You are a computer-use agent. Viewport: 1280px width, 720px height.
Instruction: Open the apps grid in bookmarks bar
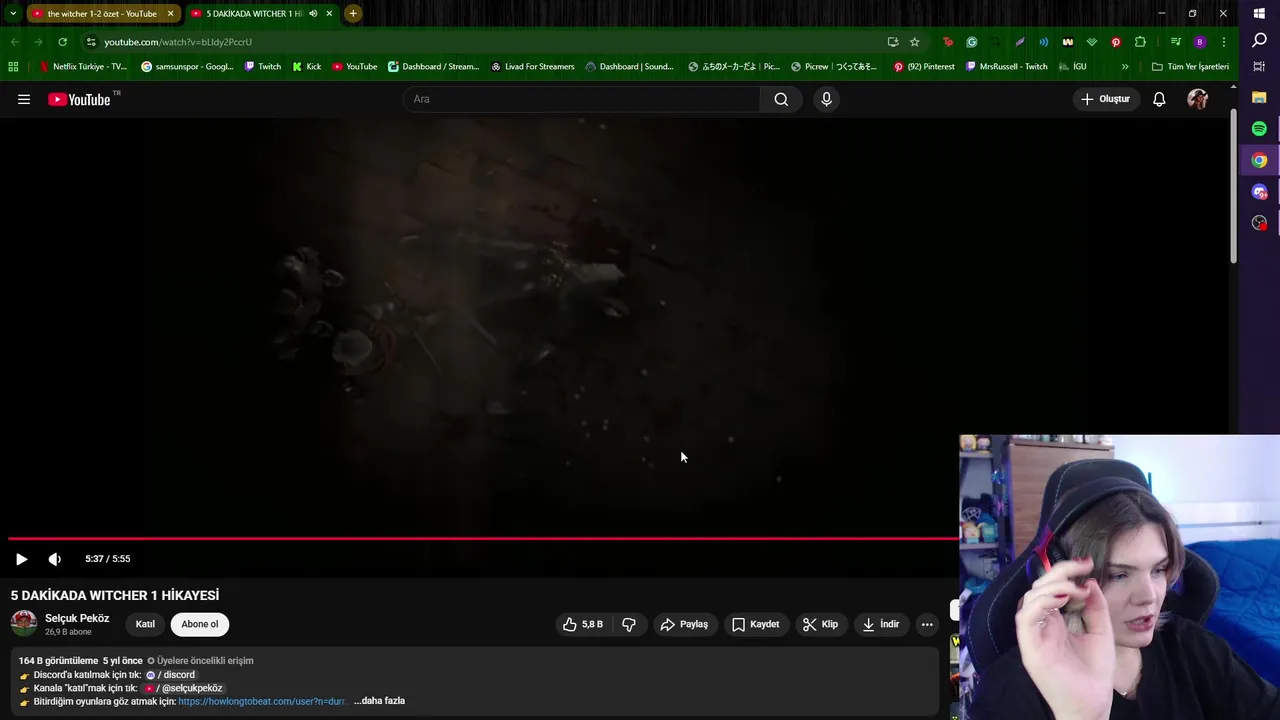click(x=13, y=67)
